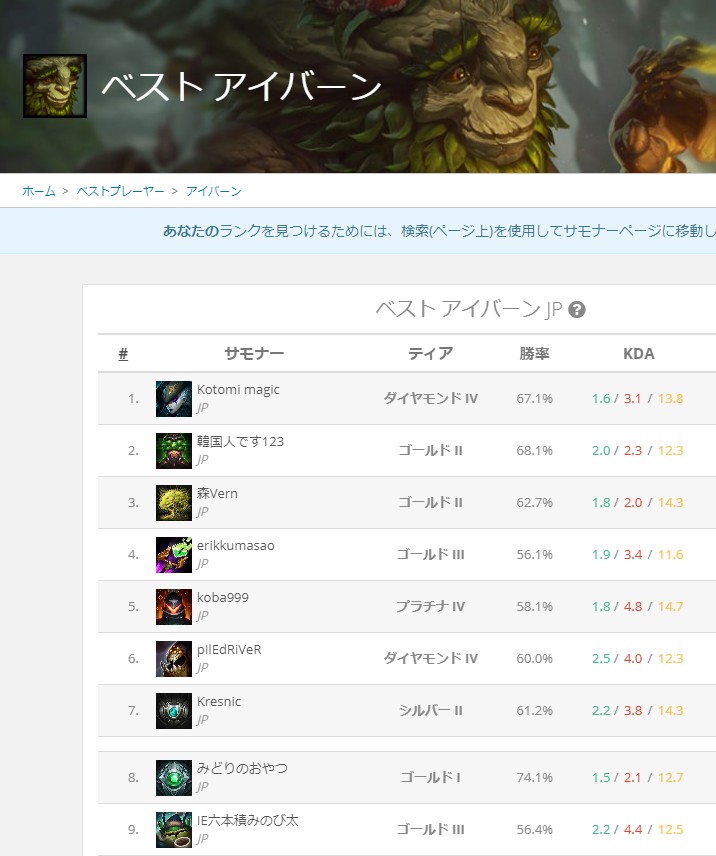The width and height of the screenshot is (716, 856).
Task: Open みどりのおやつ summoner profile
Action: point(242,769)
